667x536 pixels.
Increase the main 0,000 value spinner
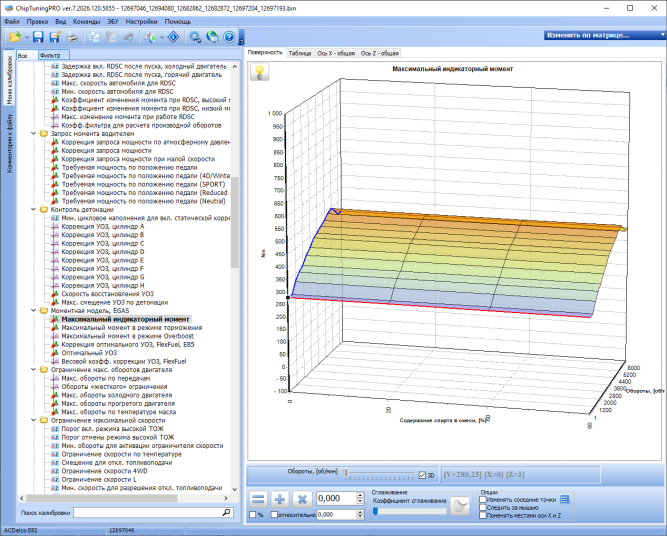pyautogui.click(x=360, y=496)
